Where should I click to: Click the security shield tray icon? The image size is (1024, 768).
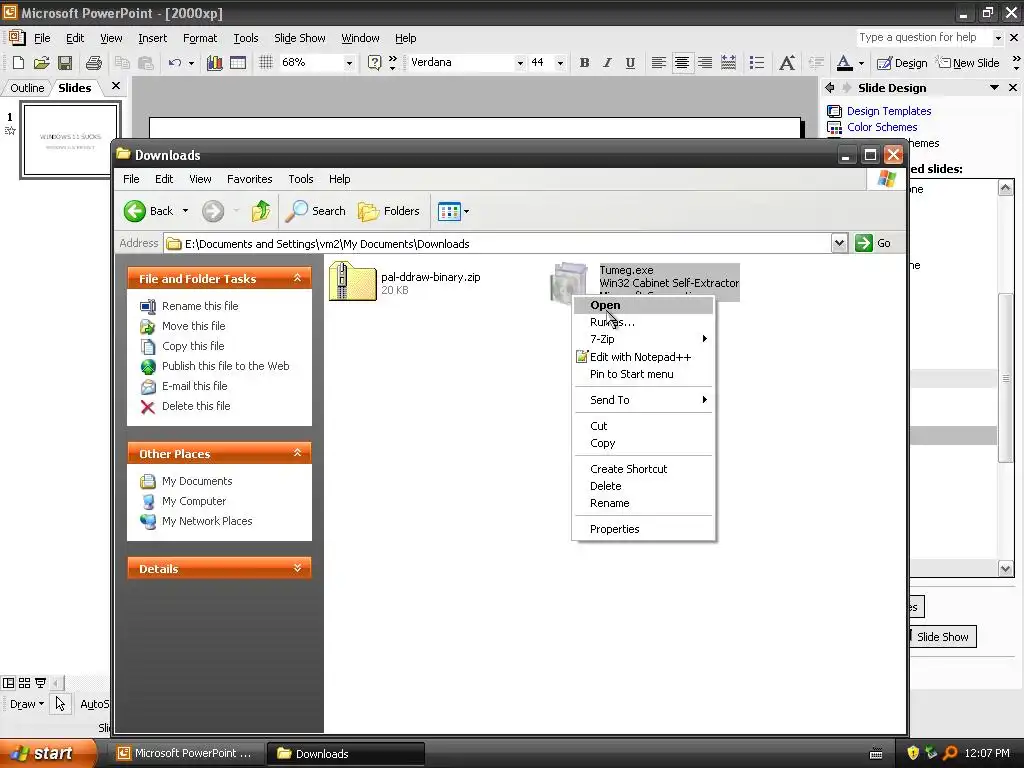click(913, 753)
